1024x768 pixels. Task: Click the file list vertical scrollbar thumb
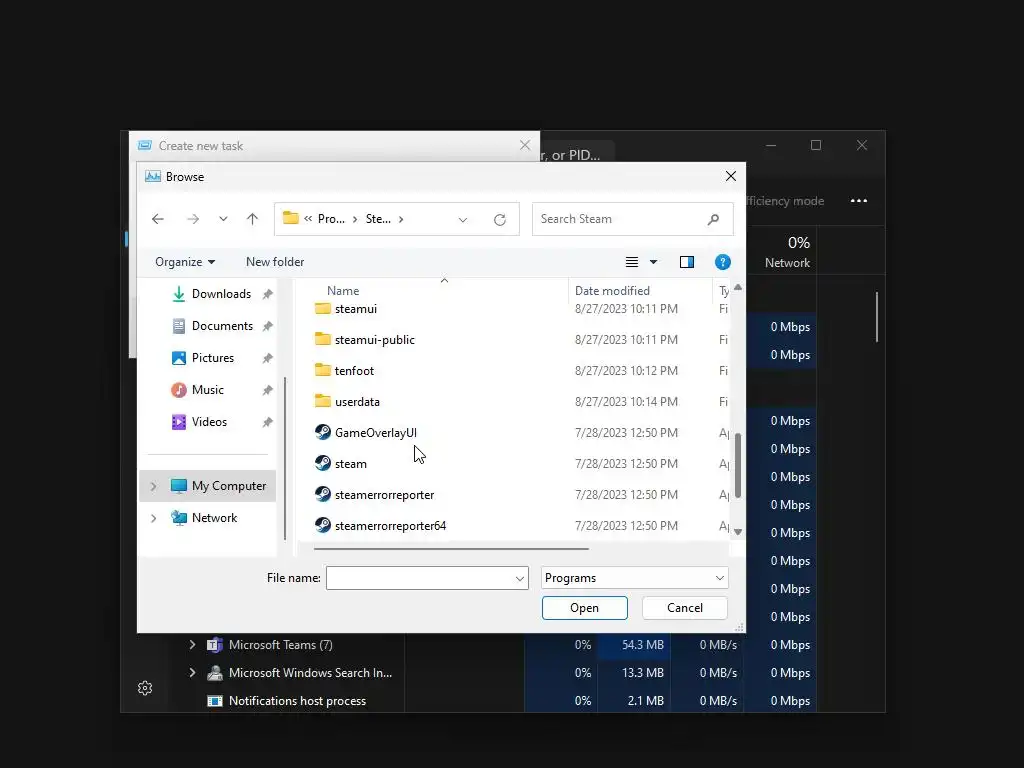(738, 465)
